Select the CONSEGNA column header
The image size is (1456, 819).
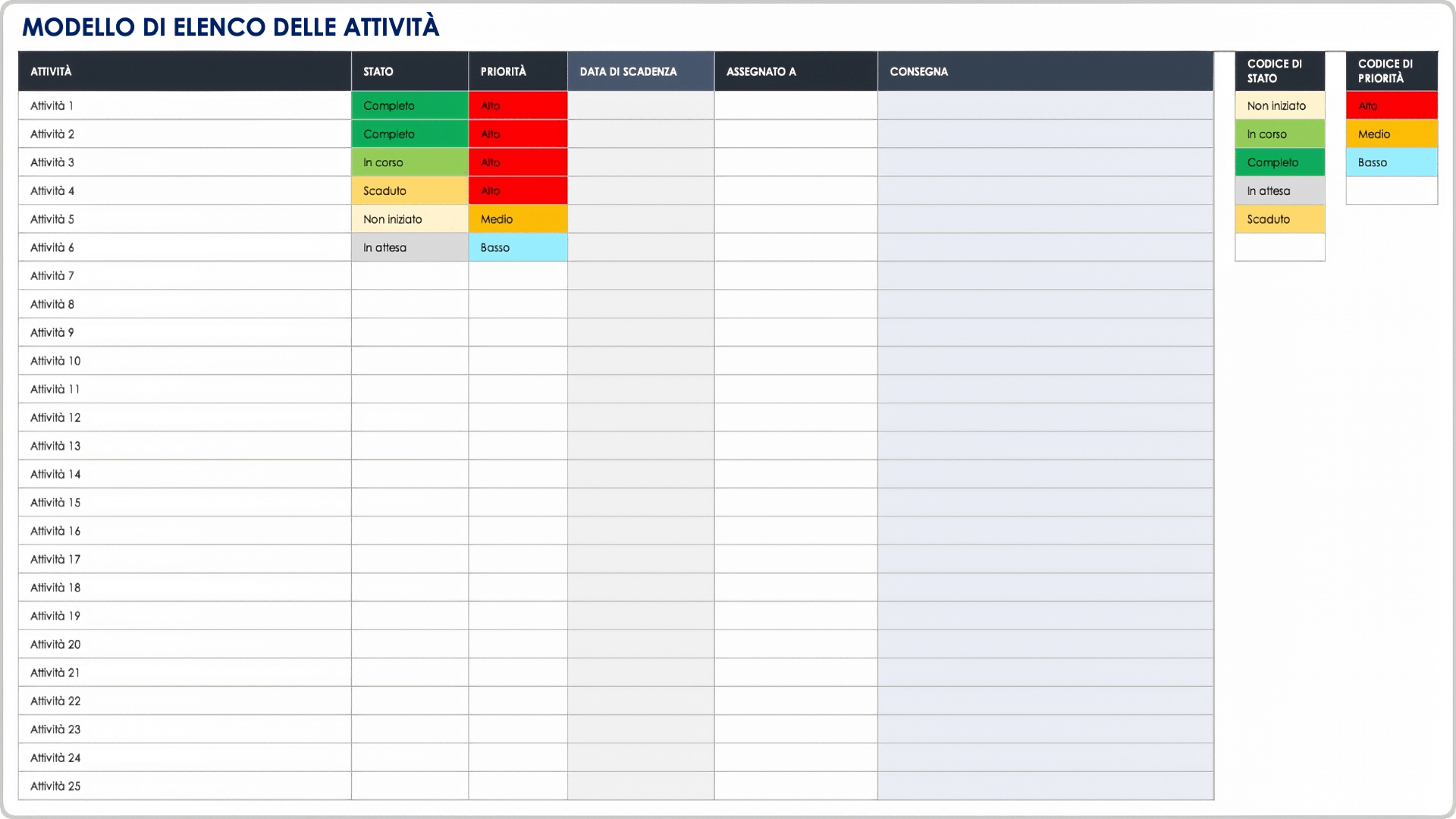coord(1045,71)
